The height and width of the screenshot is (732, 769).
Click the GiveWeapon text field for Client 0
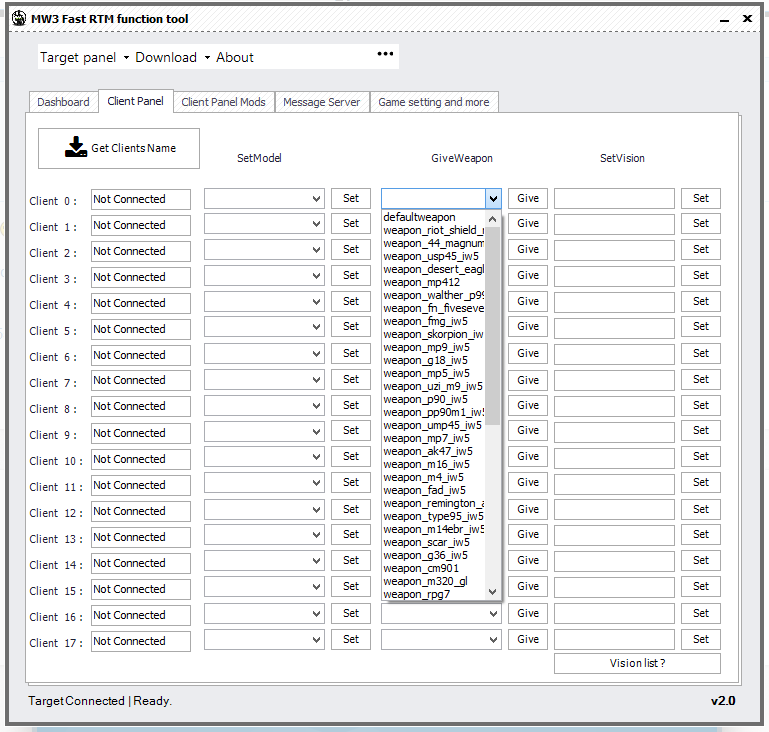tap(434, 199)
